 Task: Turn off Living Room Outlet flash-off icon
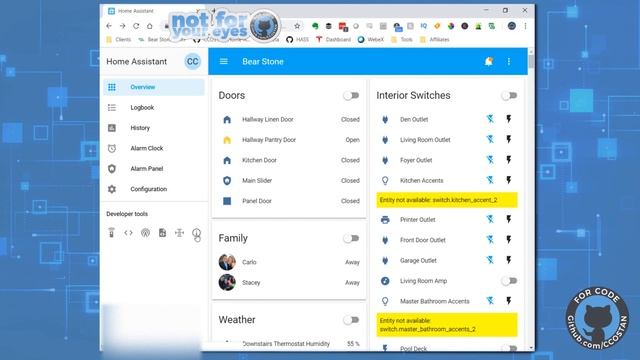[x=490, y=139]
